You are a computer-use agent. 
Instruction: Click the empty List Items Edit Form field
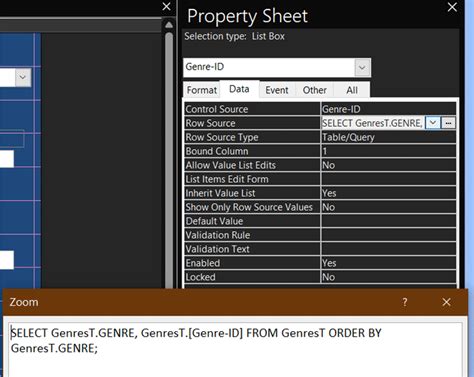tap(388, 179)
